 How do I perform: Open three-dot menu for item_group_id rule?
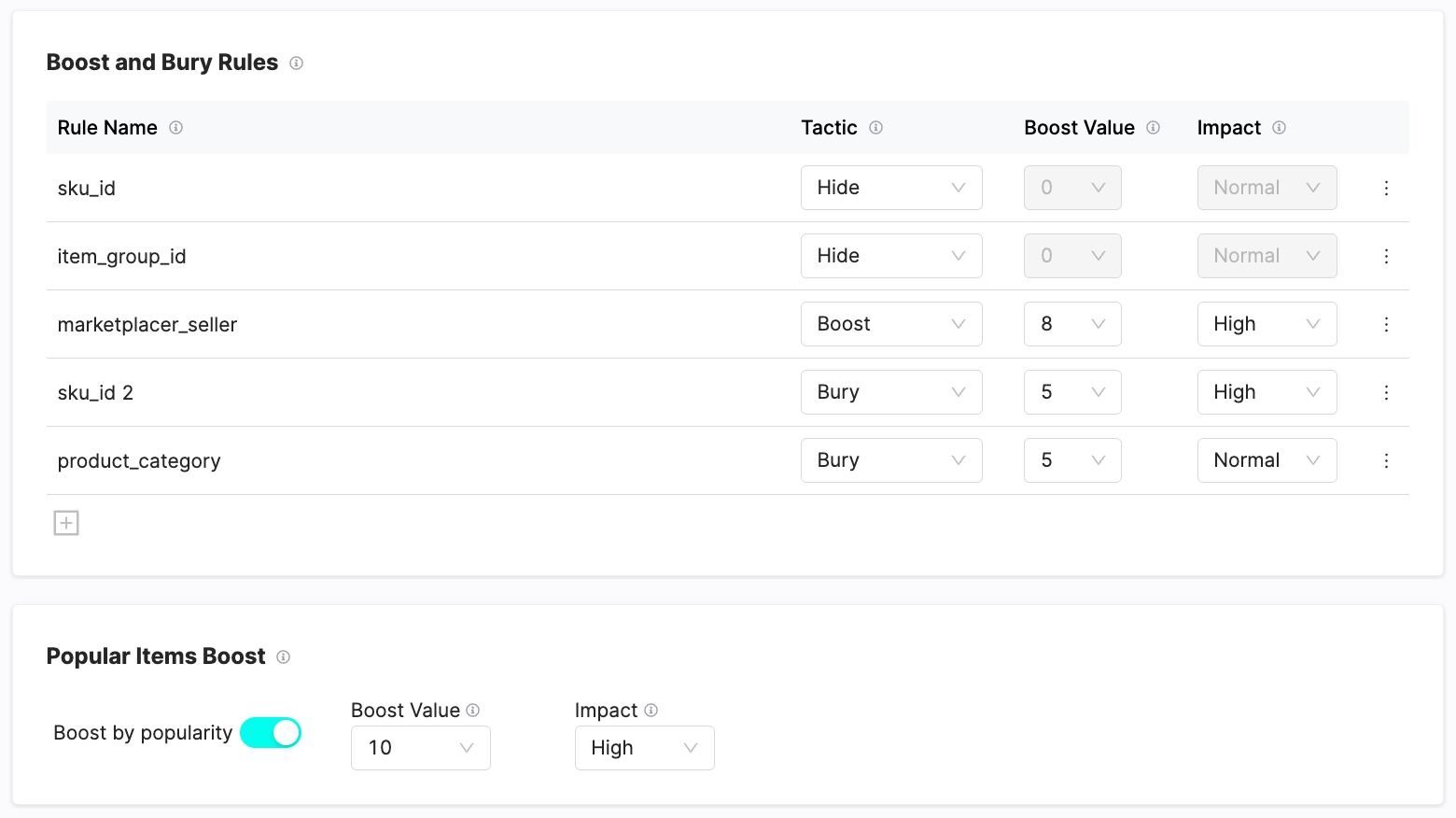(1386, 256)
